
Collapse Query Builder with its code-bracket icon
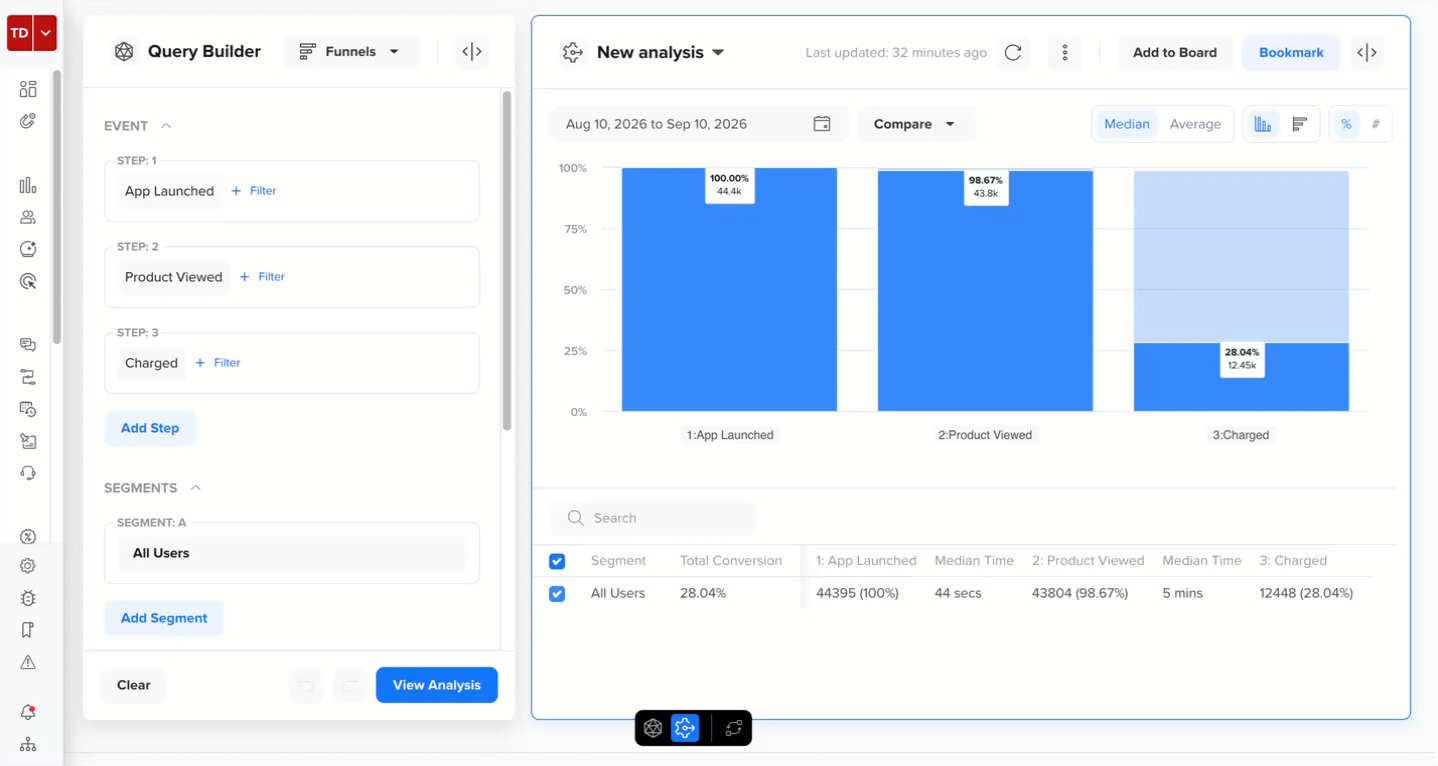(x=472, y=51)
